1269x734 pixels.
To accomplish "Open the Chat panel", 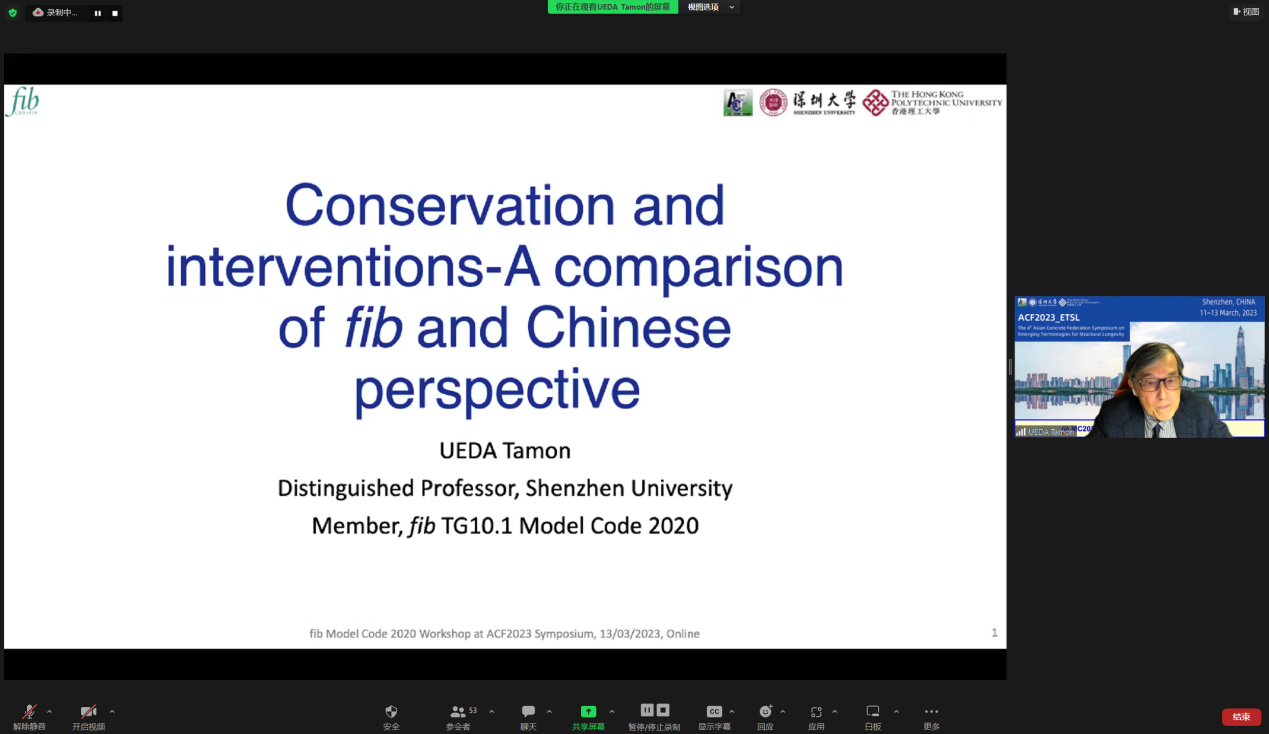I will pyautogui.click(x=528, y=712).
